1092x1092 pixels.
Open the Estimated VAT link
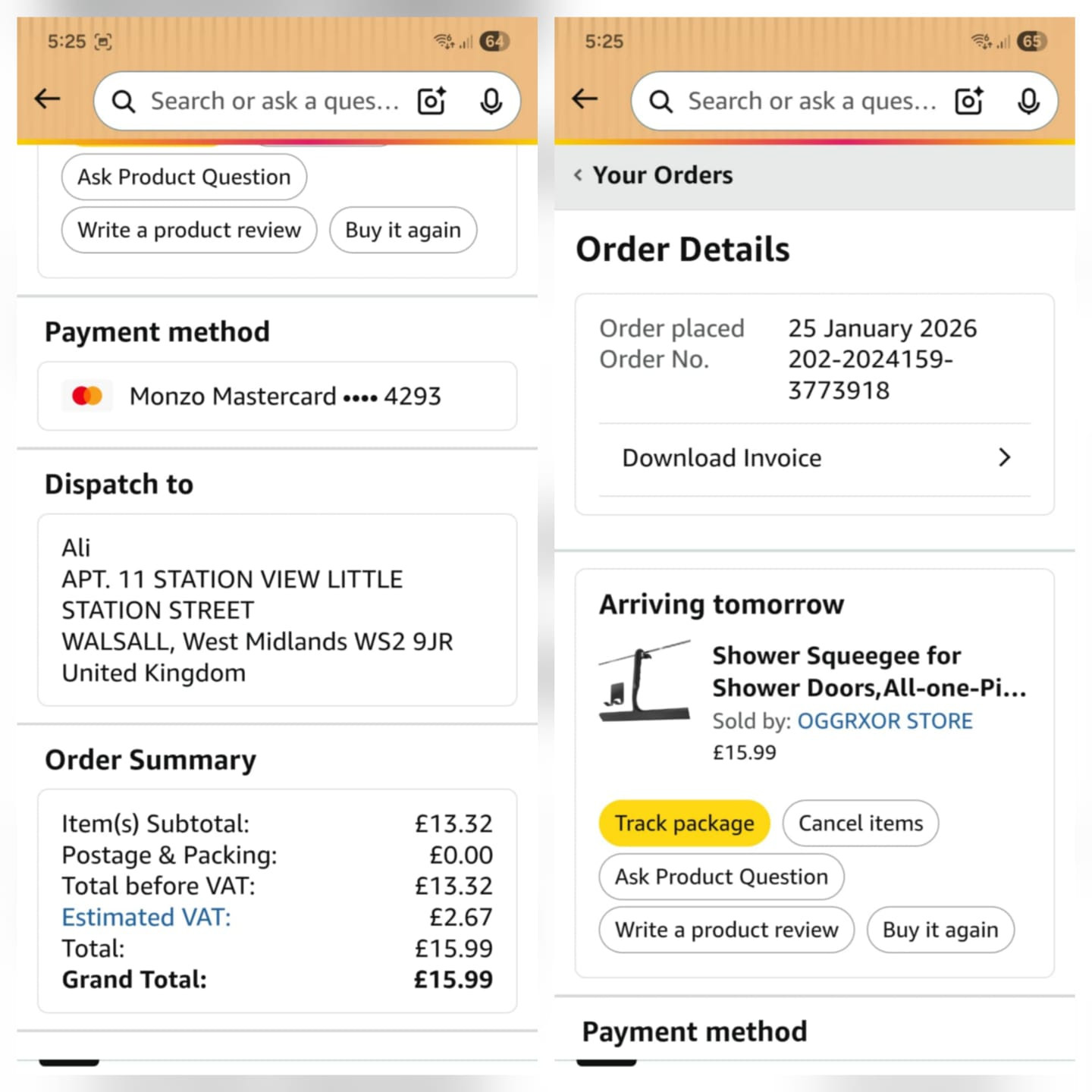146,917
